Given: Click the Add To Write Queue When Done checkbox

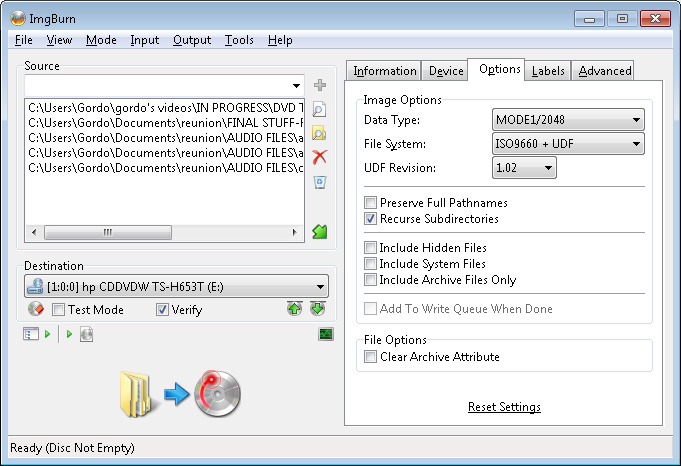Looking at the screenshot, I should (x=370, y=309).
